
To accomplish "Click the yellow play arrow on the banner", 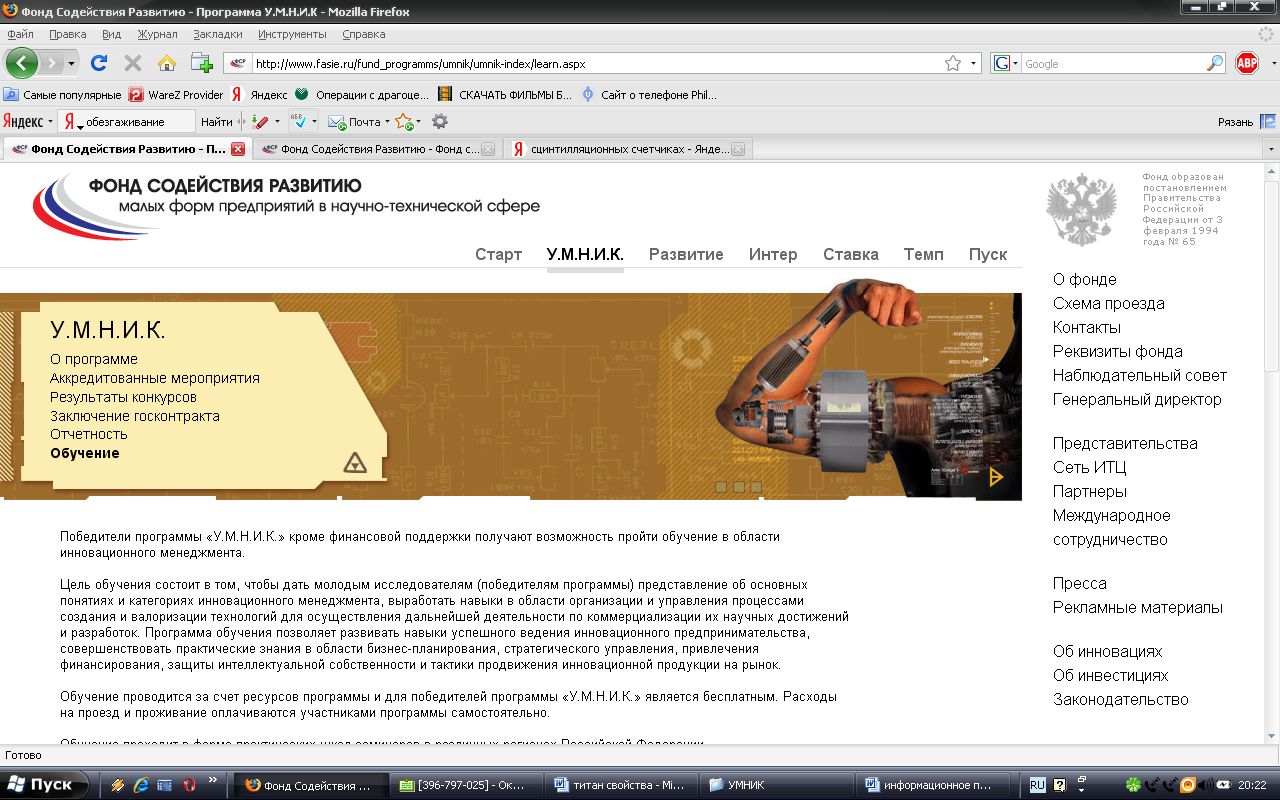I will point(996,477).
